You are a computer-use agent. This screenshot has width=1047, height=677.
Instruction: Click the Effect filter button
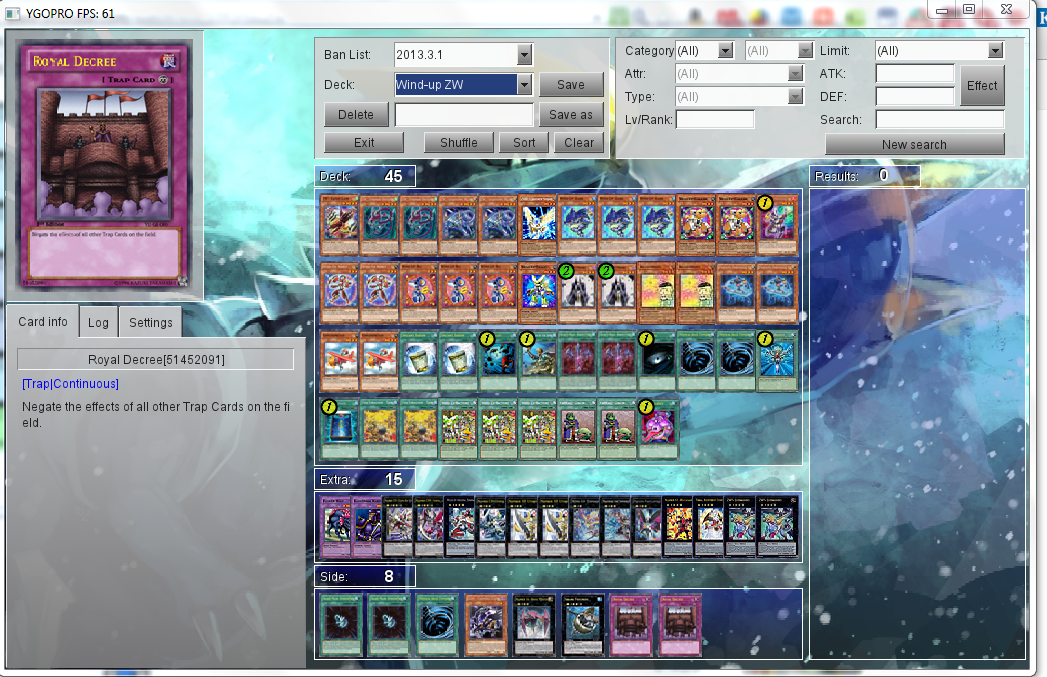click(982, 85)
